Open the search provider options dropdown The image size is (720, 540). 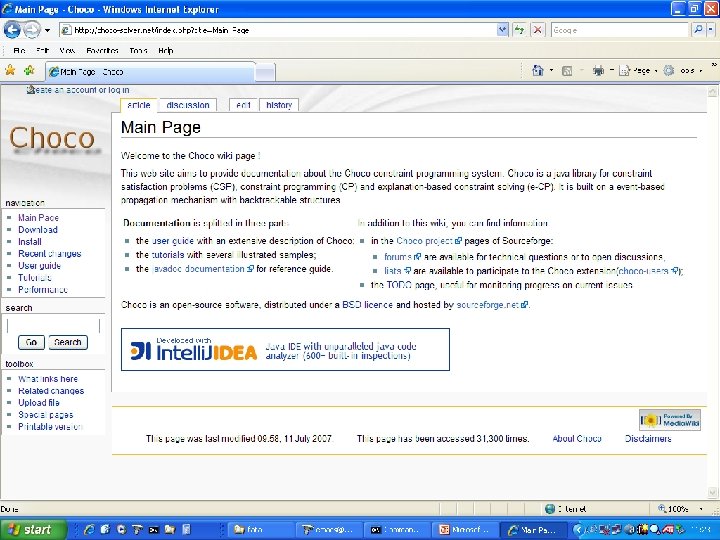(710, 30)
